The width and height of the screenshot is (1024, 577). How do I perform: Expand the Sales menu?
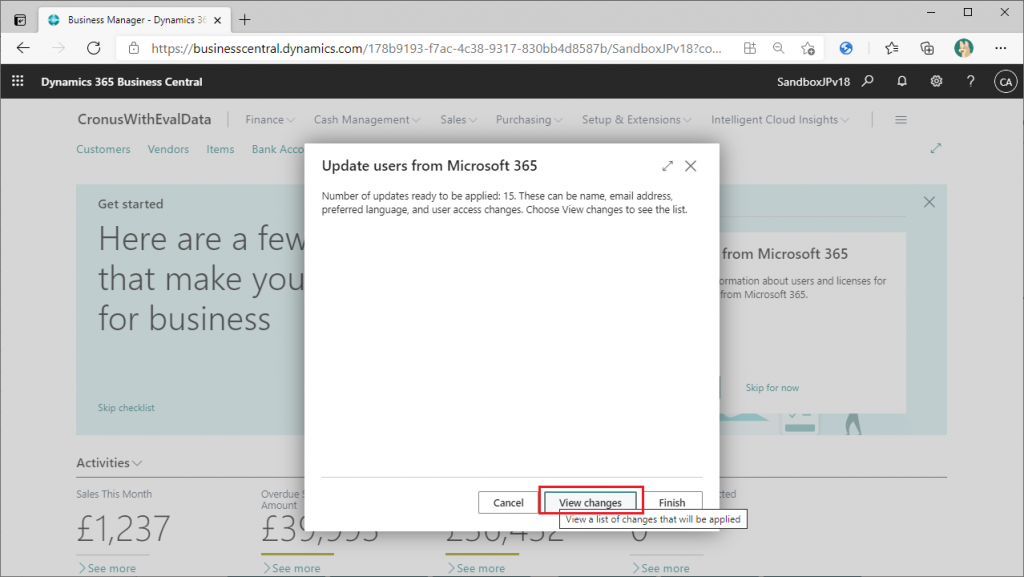[458, 120]
